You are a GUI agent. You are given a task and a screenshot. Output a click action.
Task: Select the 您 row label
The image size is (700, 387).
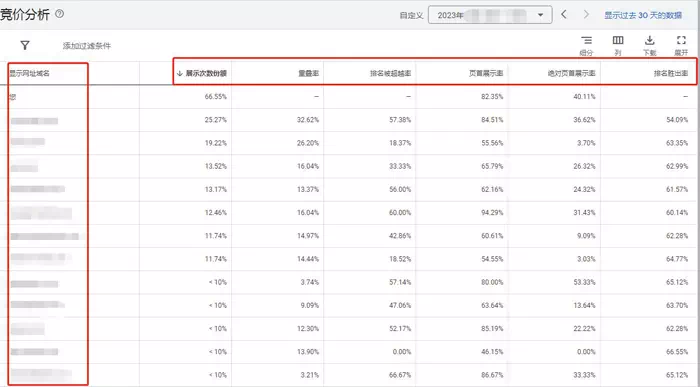tap(12, 96)
